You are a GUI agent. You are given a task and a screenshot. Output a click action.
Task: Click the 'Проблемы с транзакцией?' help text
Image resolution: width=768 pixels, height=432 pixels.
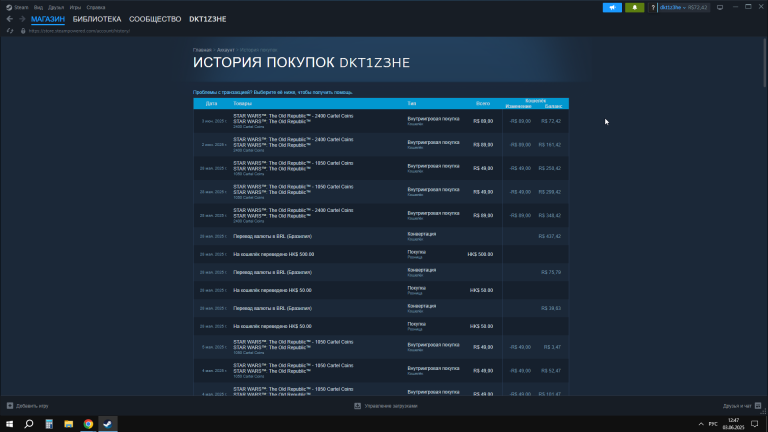tap(273, 92)
